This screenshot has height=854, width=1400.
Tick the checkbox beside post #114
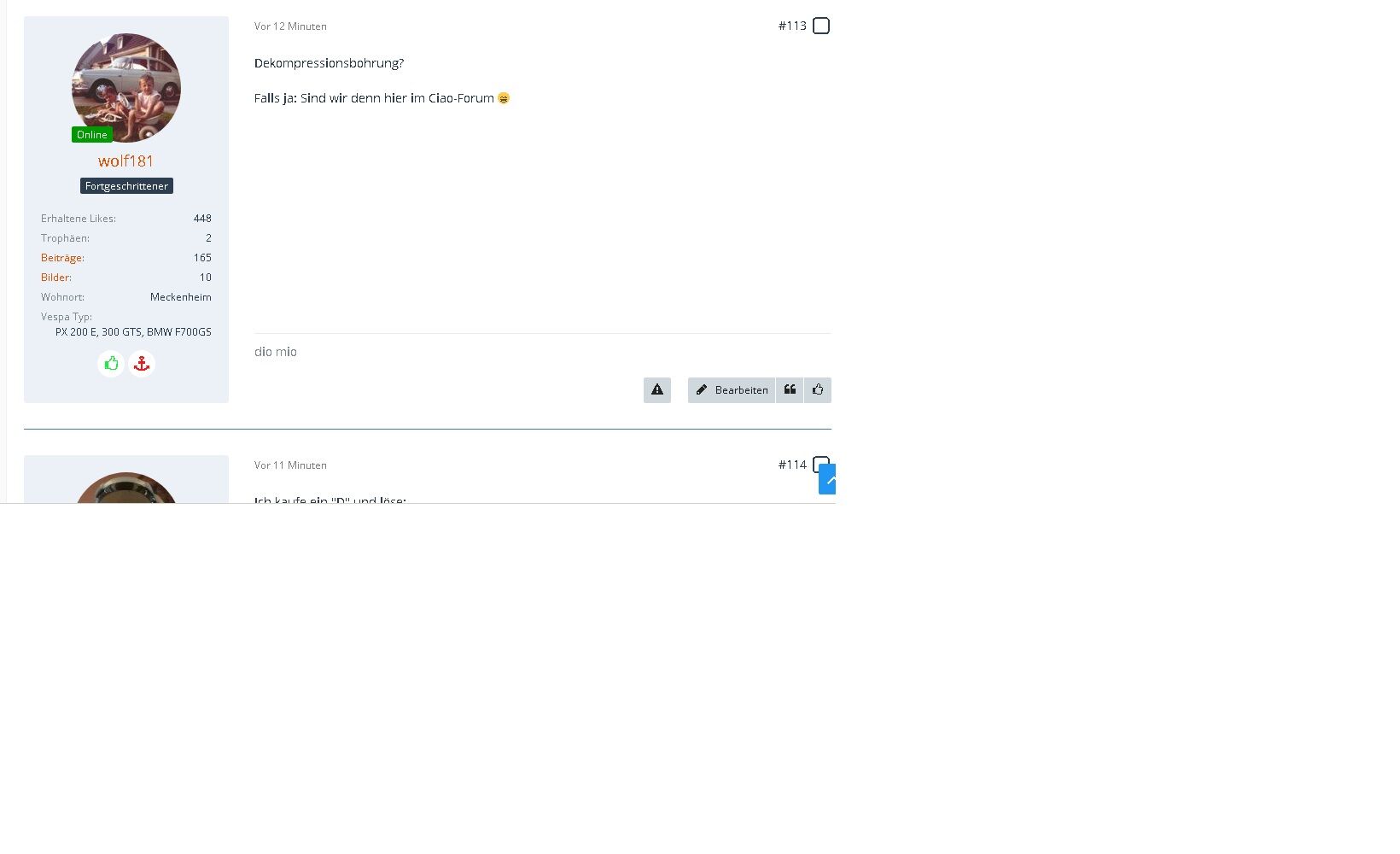[x=820, y=464]
